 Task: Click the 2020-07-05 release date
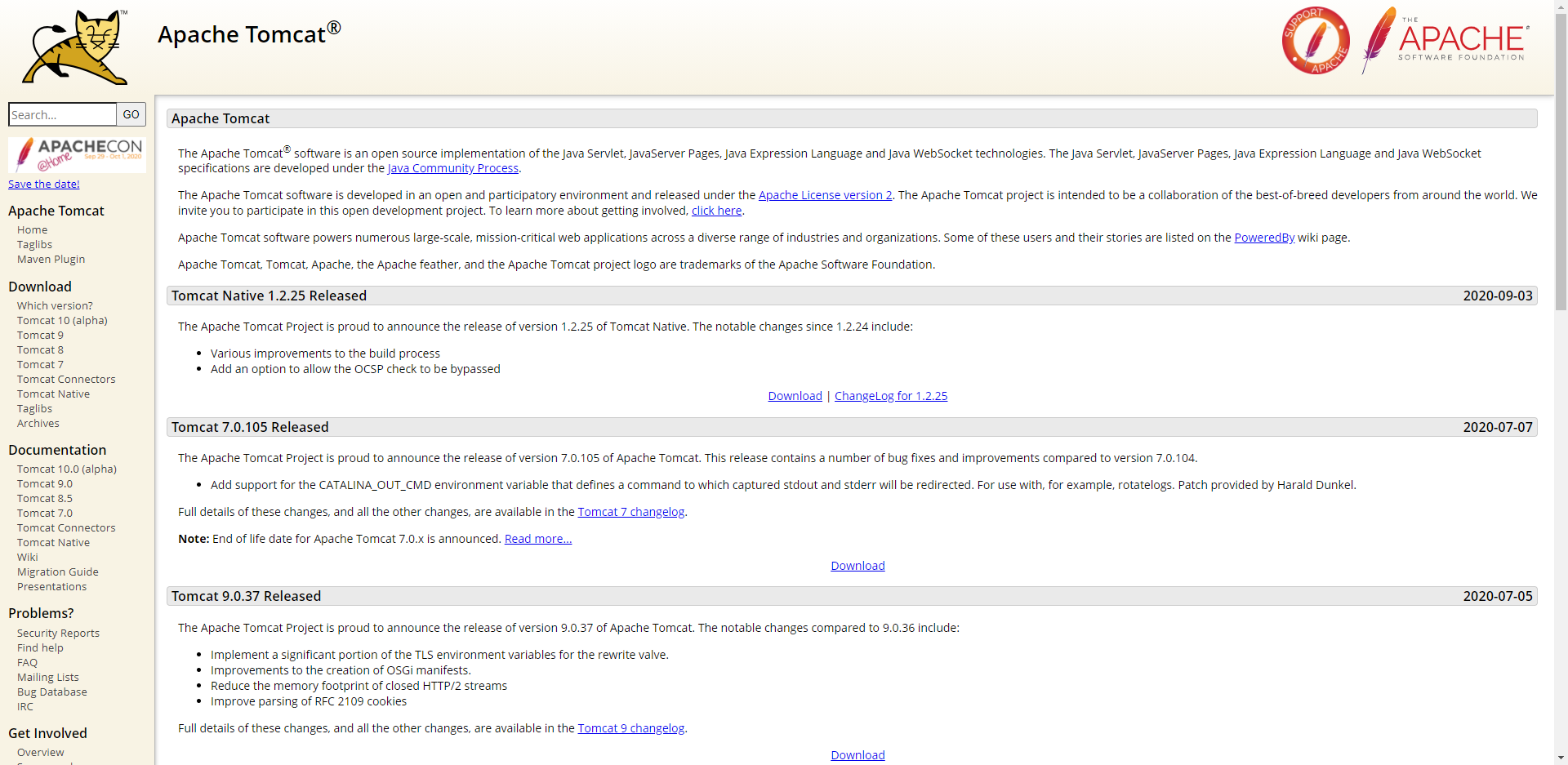(1498, 596)
